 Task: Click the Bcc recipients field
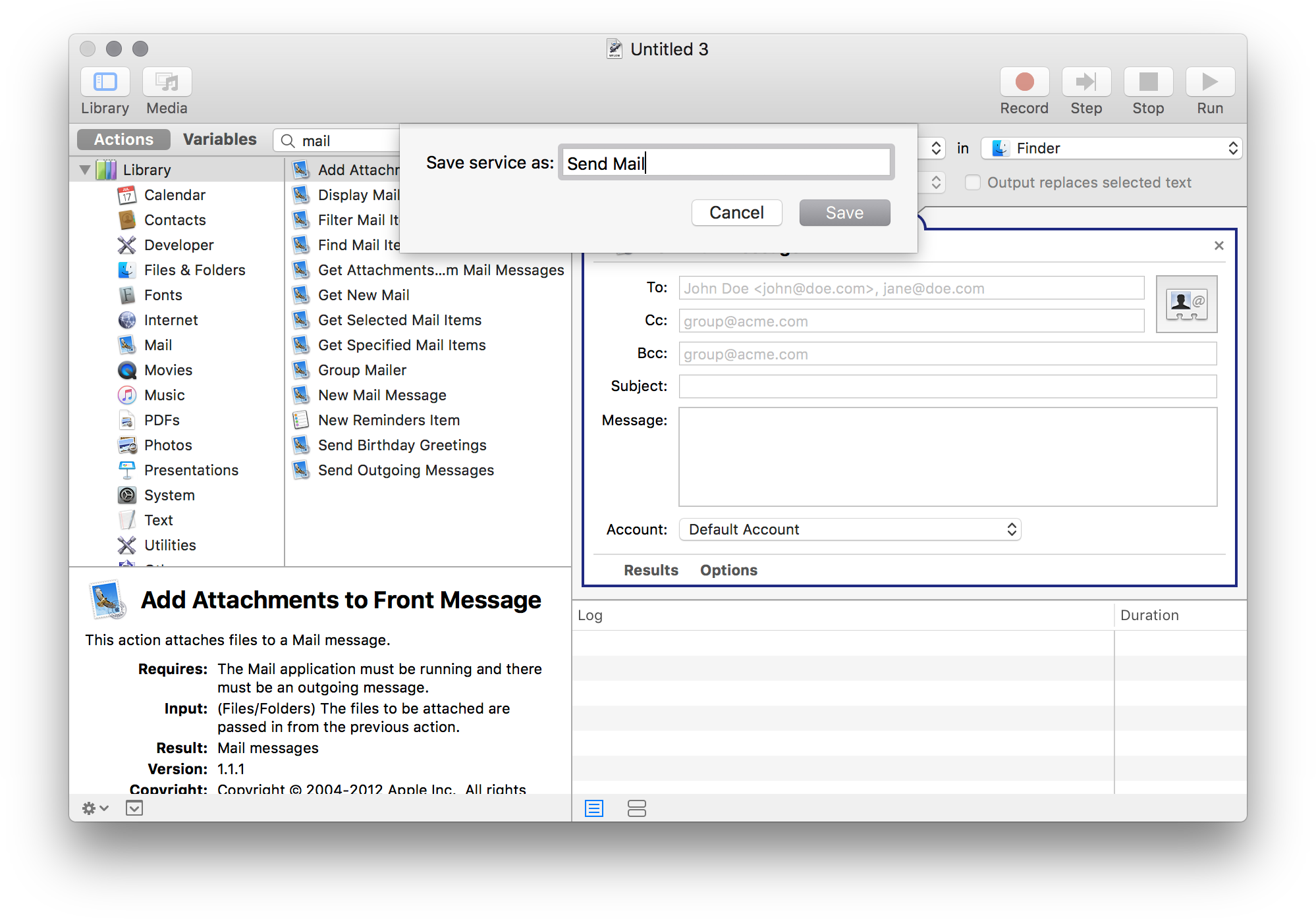(948, 354)
